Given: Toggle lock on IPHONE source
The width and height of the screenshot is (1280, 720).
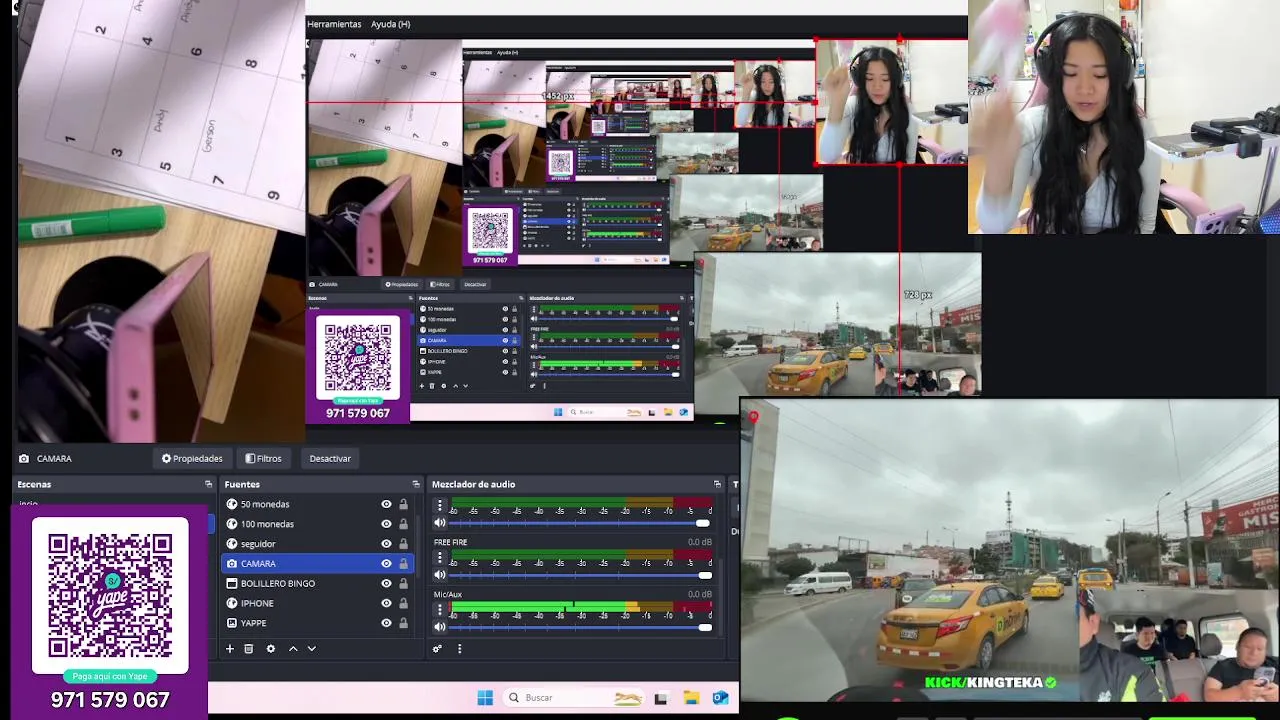Looking at the screenshot, I should click(x=404, y=603).
